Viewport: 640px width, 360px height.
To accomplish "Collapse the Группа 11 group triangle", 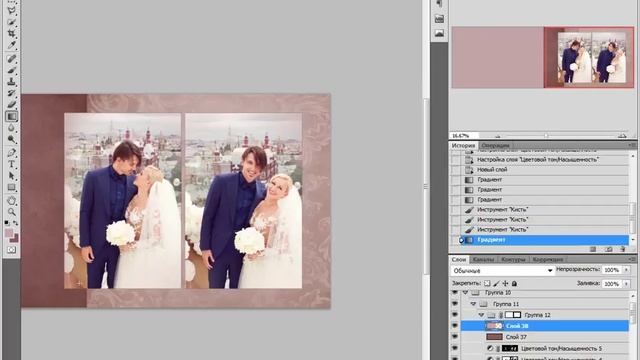I will tap(473, 304).
